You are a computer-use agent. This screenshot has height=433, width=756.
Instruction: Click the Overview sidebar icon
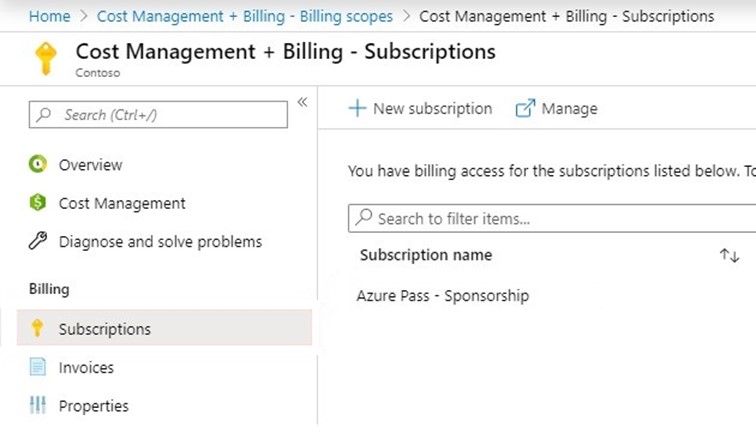pos(38,164)
